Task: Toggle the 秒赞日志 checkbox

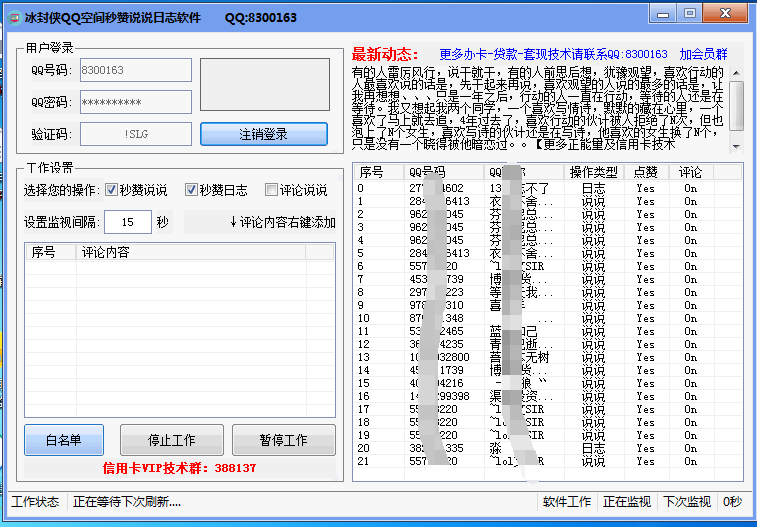Action: (192, 190)
